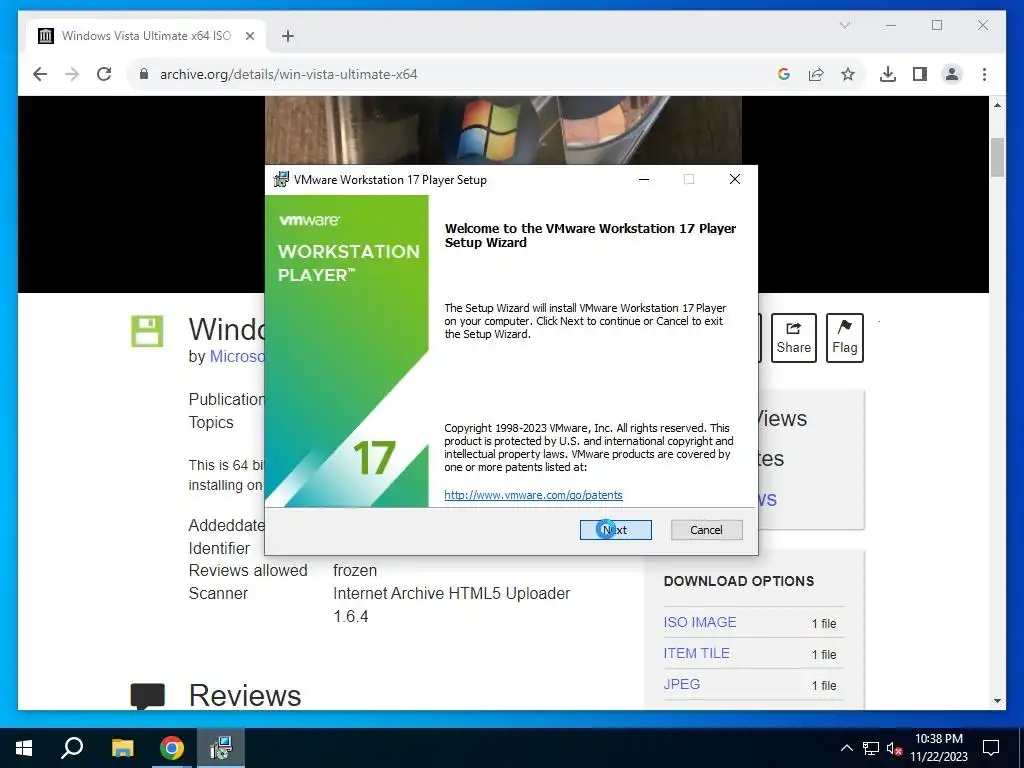1024x768 pixels.
Task: Click scrollbar up arrow
Action: click(x=997, y=105)
